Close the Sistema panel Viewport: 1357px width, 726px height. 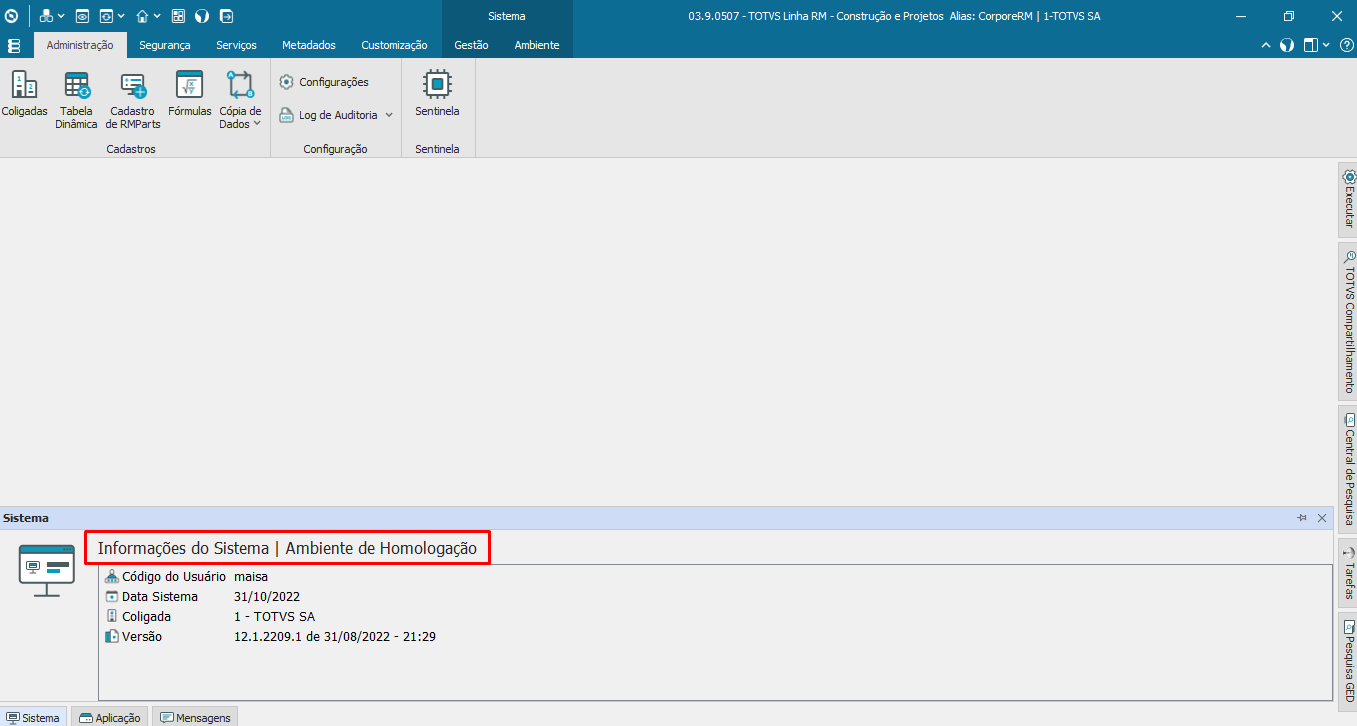[1322, 518]
